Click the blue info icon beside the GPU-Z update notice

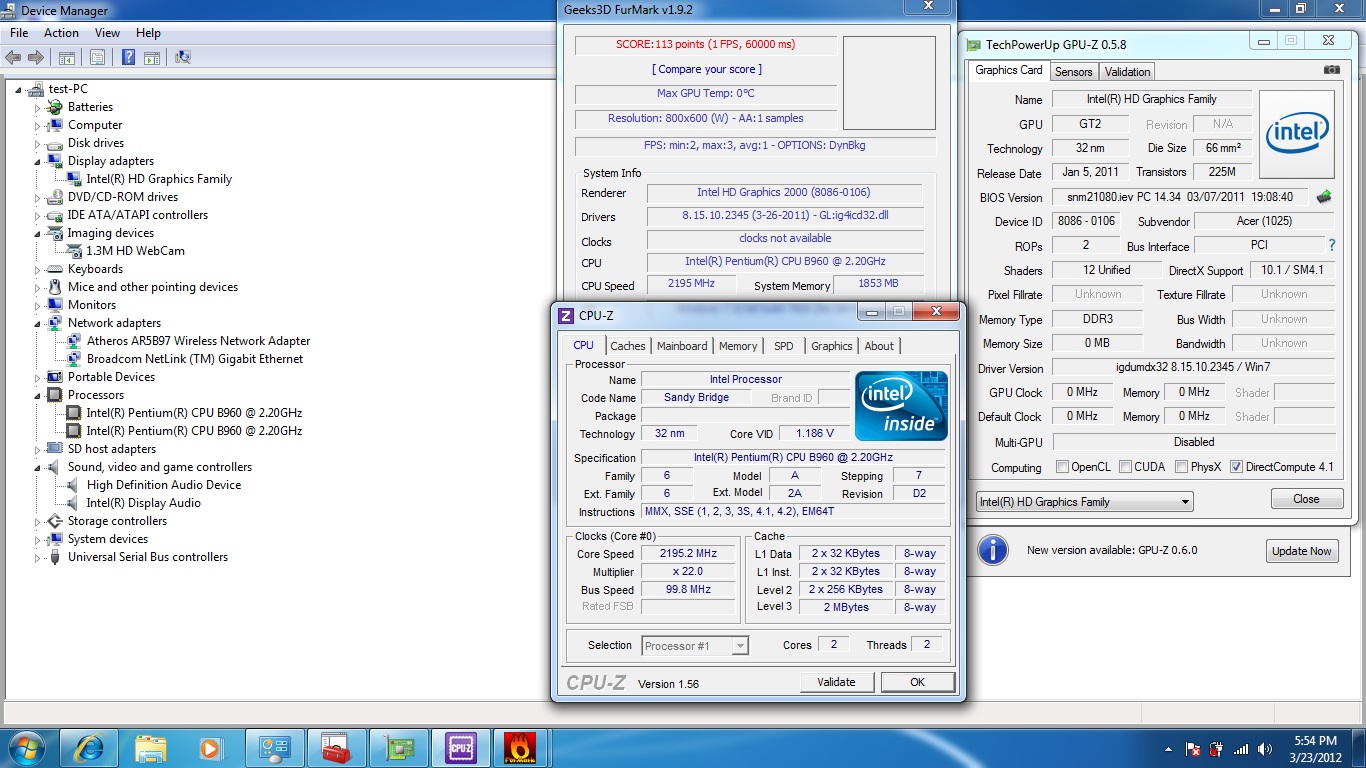tap(993, 550)
